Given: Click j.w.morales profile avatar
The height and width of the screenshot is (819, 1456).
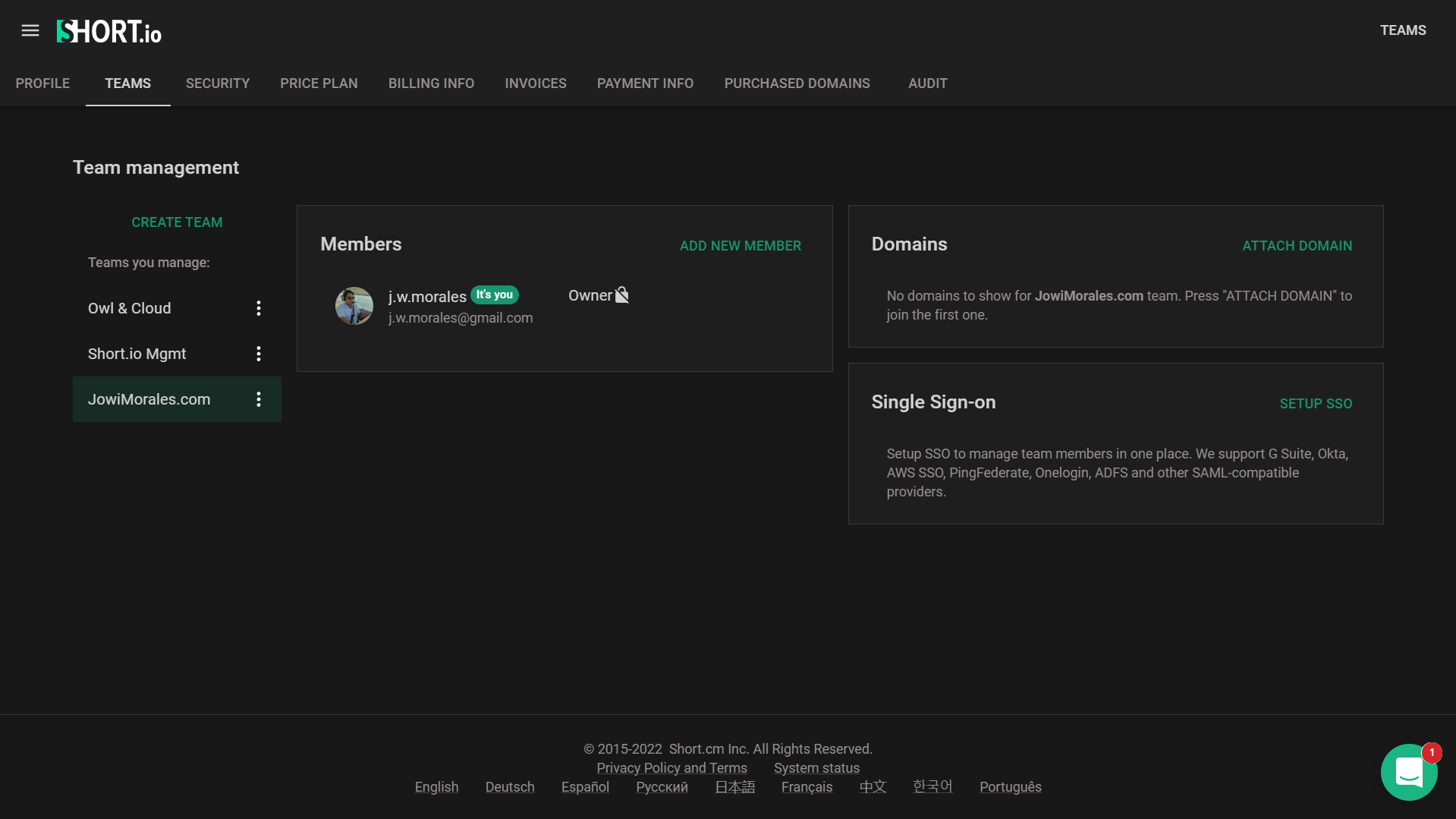Looking at the screenshot, I should (354, 306).
